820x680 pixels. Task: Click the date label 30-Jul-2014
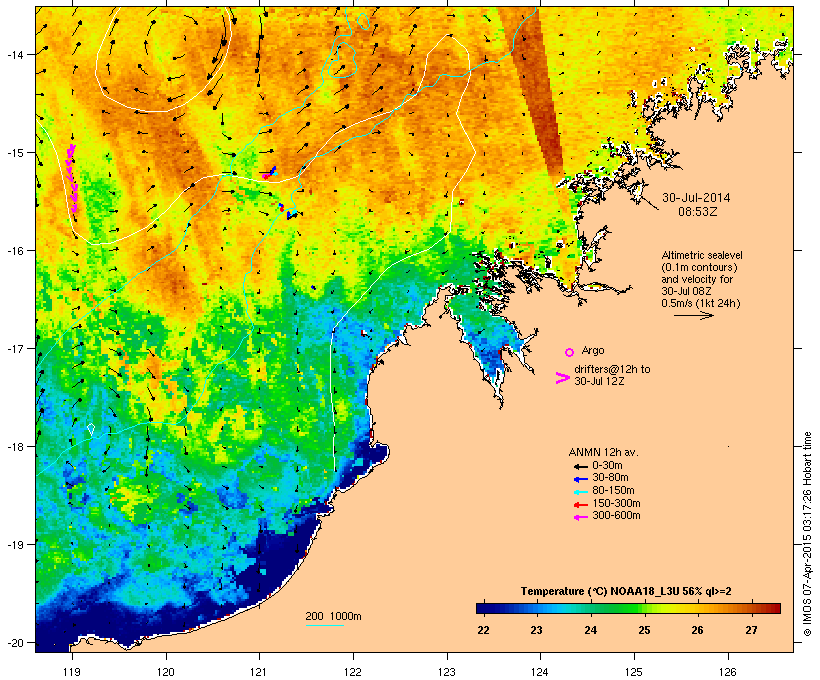[696, 198]
